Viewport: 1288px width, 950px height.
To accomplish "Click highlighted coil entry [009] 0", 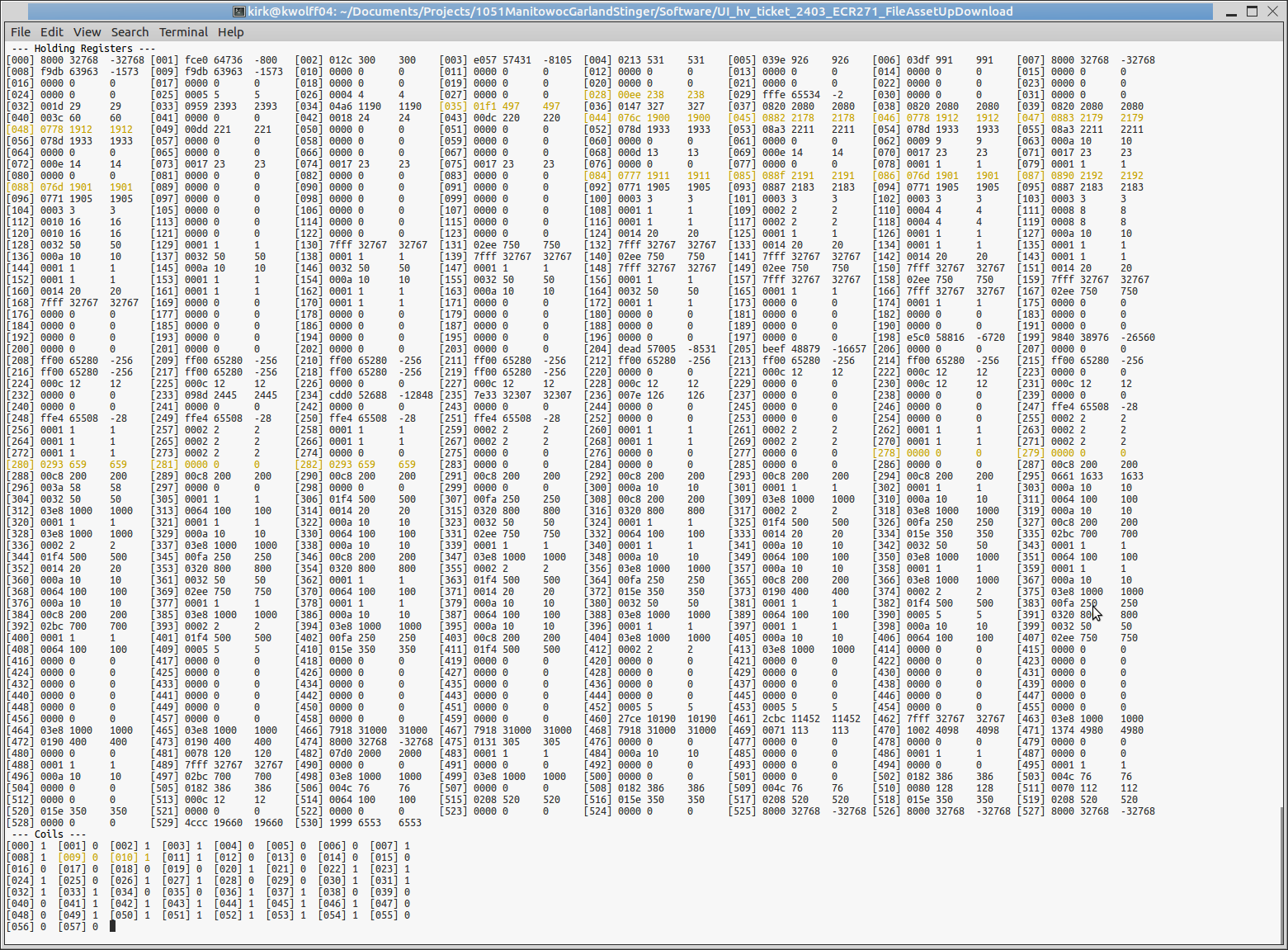I will click(78, 858).
